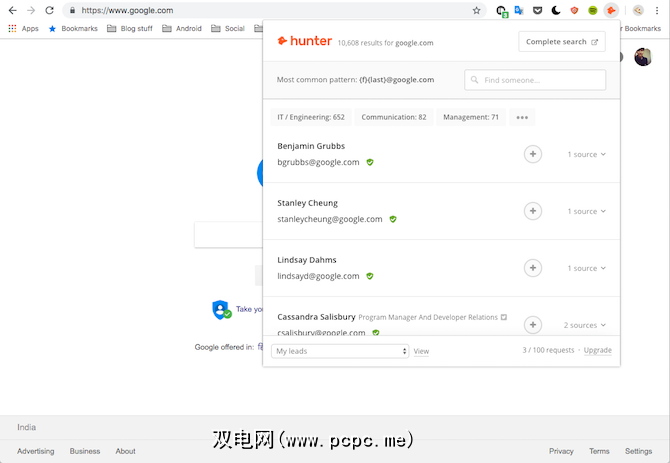Click the Hunter logo in popup
670x463 pixels.
(305, 41)
